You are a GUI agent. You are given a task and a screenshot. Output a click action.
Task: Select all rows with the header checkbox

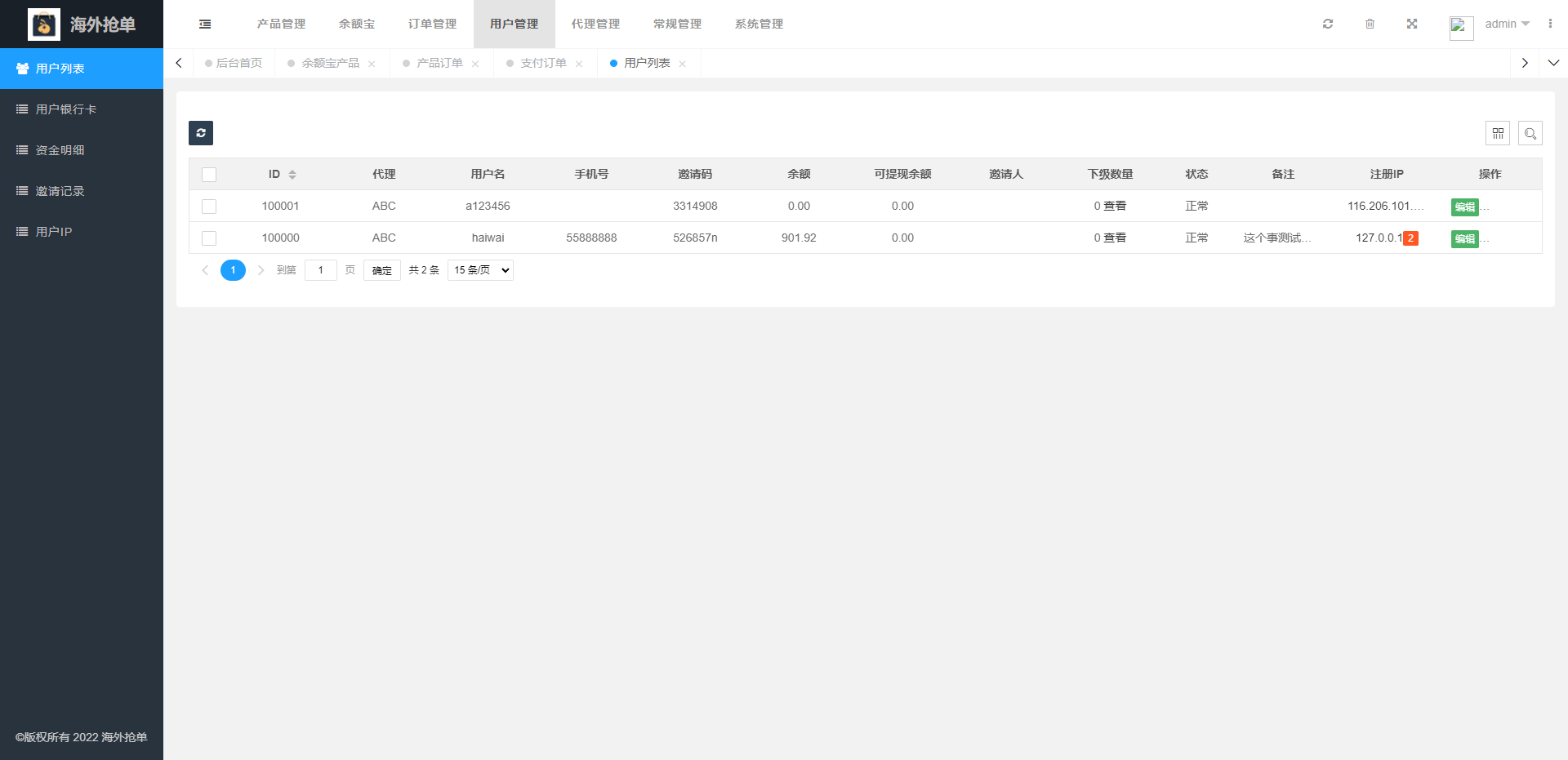point(209,174)
